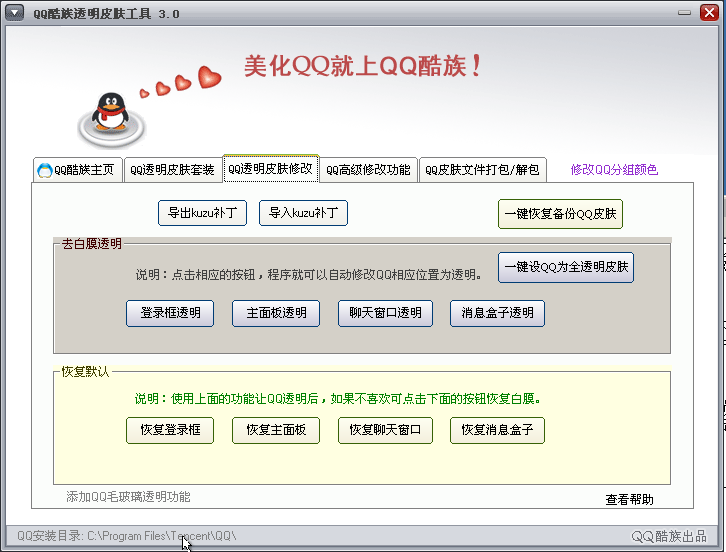Click the penguin icon on QQ酷族主页 tab
Image resolution: width=726 pixels, height=552 pixels.
click(x=45, y=170)
